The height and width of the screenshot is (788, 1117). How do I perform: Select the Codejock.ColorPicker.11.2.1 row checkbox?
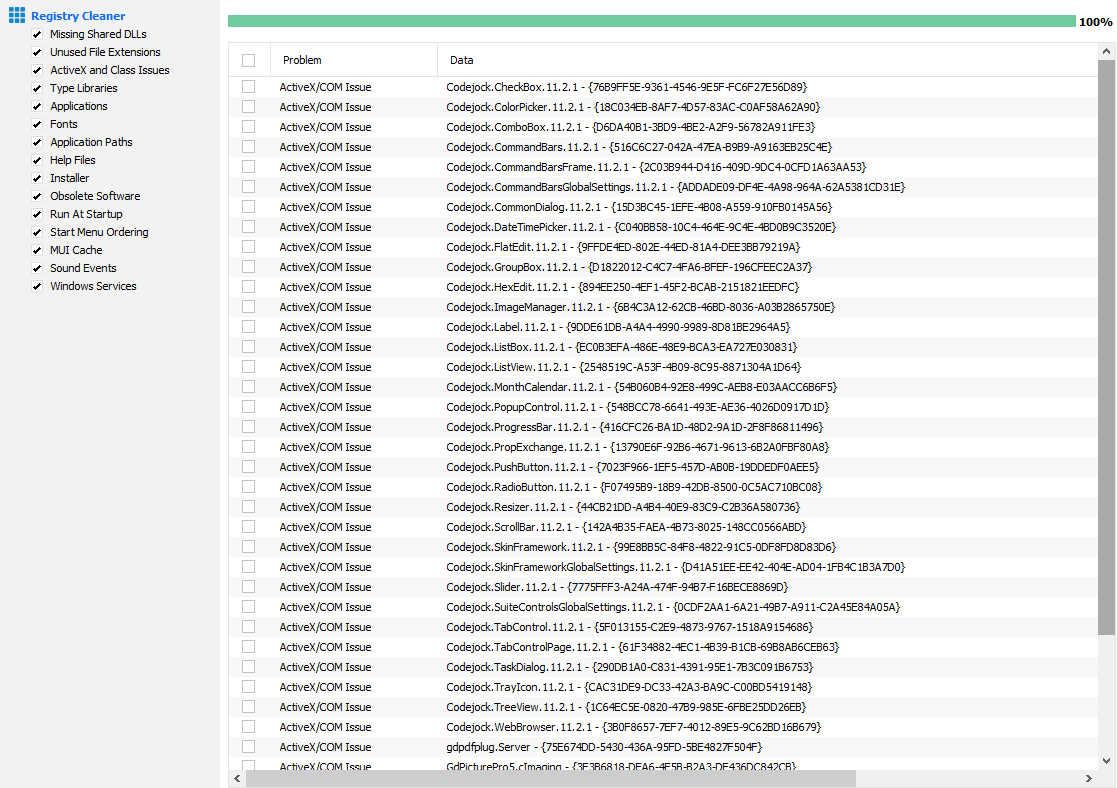249,107
